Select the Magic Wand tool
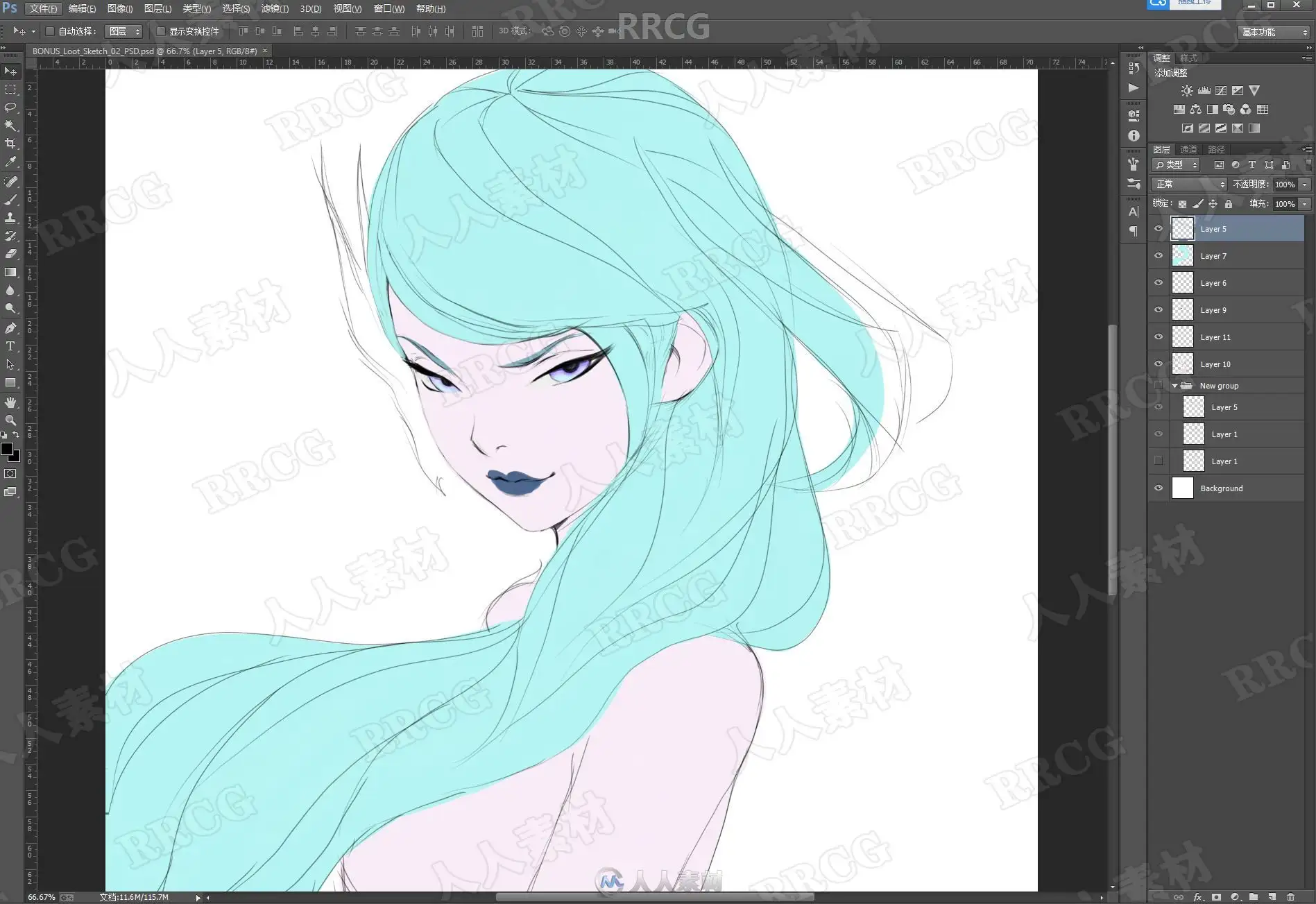 pyautogui.click(x=10, y=126)
